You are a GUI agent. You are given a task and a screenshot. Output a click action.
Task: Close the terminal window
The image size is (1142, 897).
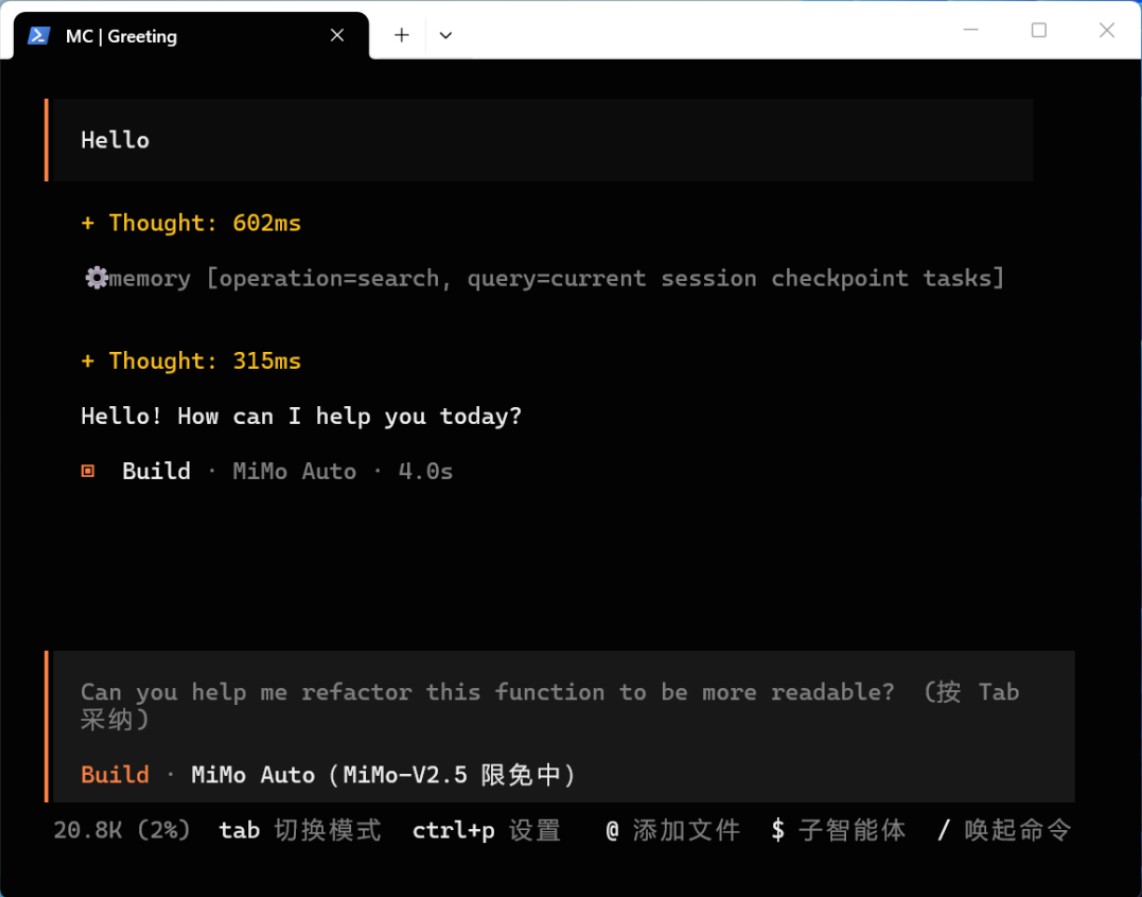point(1107,30)
